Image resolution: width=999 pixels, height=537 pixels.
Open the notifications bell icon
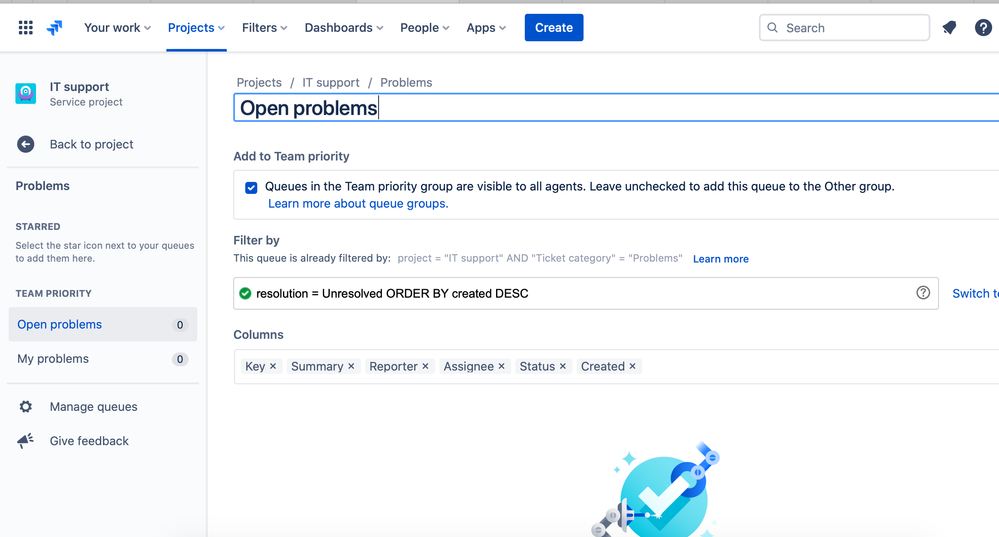(x=949, y=27)
